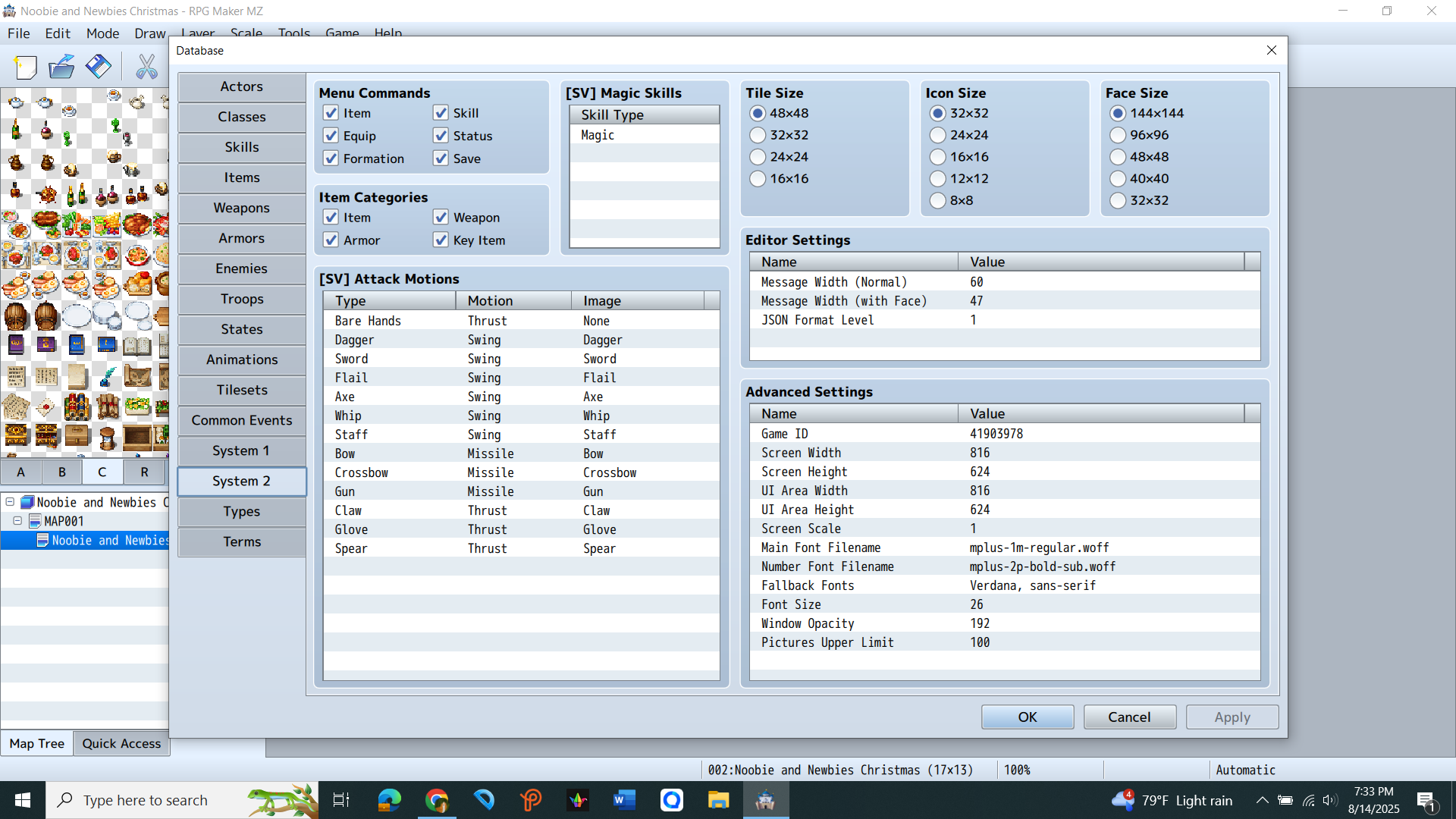
Task: Click the Cut scissors toolbar icon
Action: (146, 67)
